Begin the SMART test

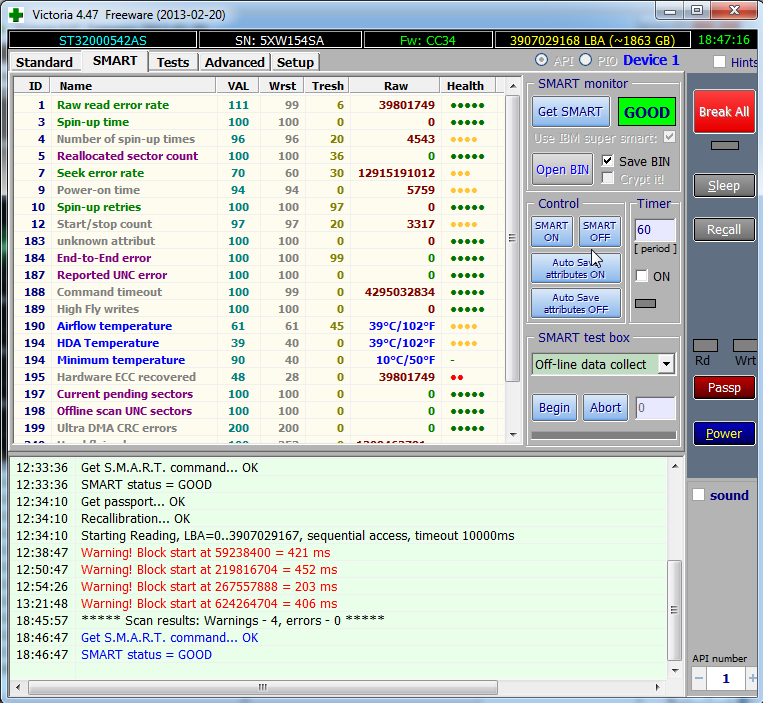point(554,407)
